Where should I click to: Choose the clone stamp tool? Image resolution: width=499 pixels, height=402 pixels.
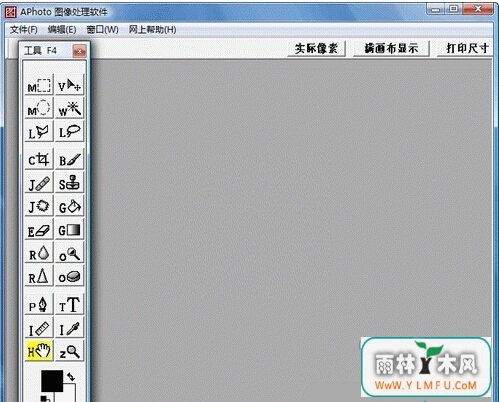click(69, 182)
